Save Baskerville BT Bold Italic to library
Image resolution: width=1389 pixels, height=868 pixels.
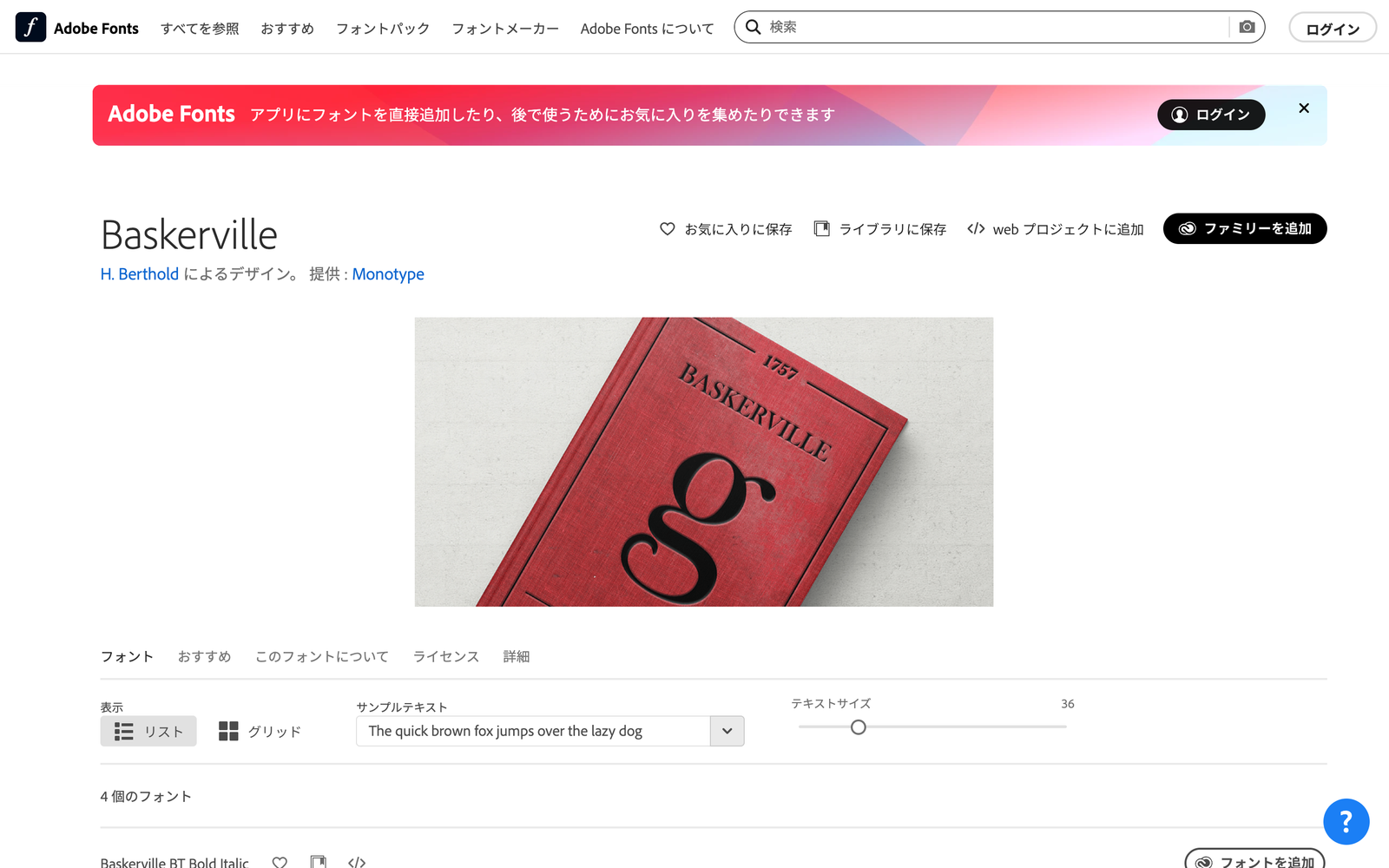click(319, 862)
